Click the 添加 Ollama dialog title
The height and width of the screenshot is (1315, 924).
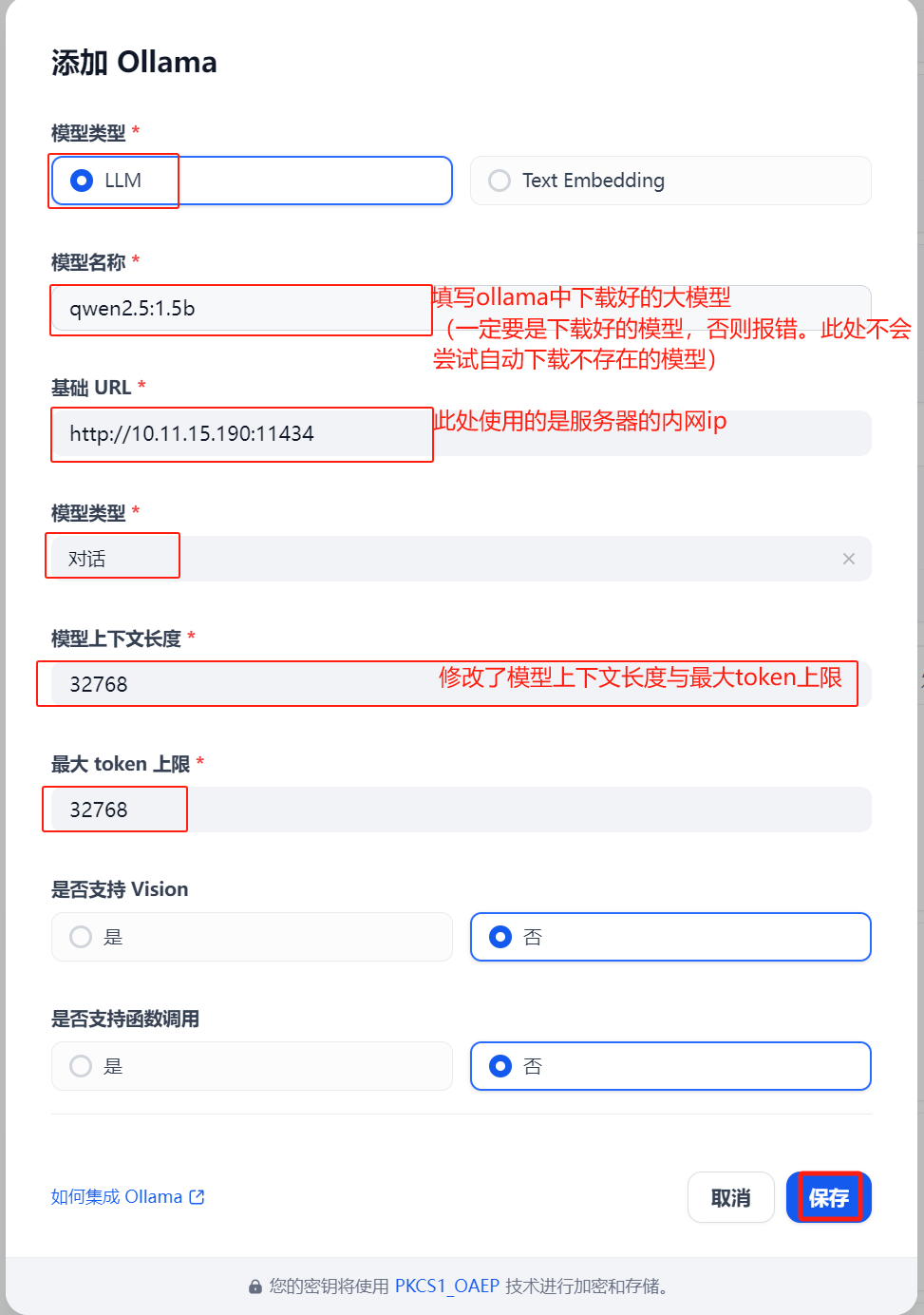coord(134,63)
